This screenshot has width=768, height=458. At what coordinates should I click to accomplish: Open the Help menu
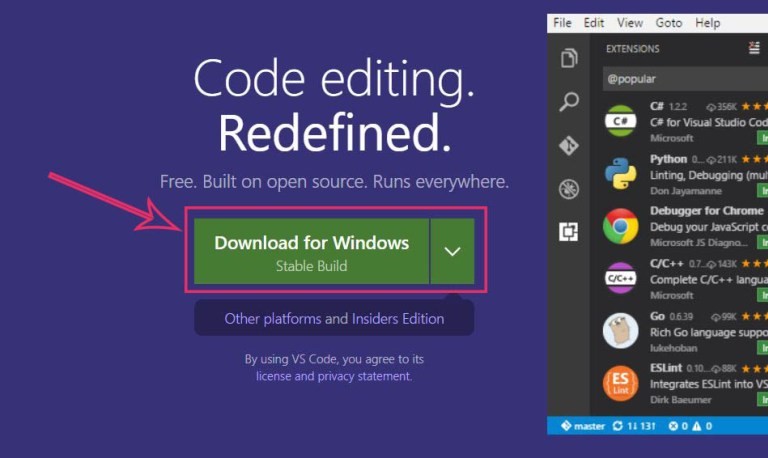708,23
